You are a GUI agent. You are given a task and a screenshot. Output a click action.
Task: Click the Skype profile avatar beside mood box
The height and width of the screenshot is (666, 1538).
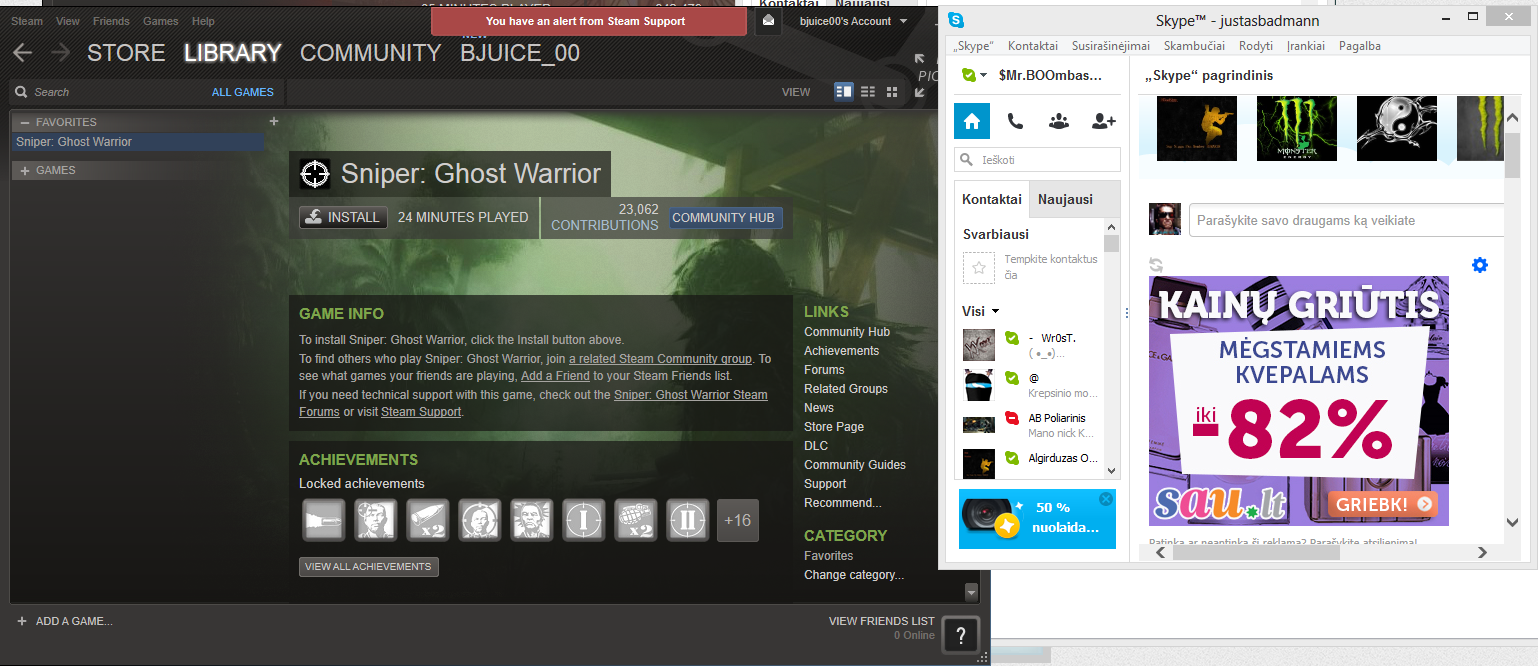pos(1164,220)
